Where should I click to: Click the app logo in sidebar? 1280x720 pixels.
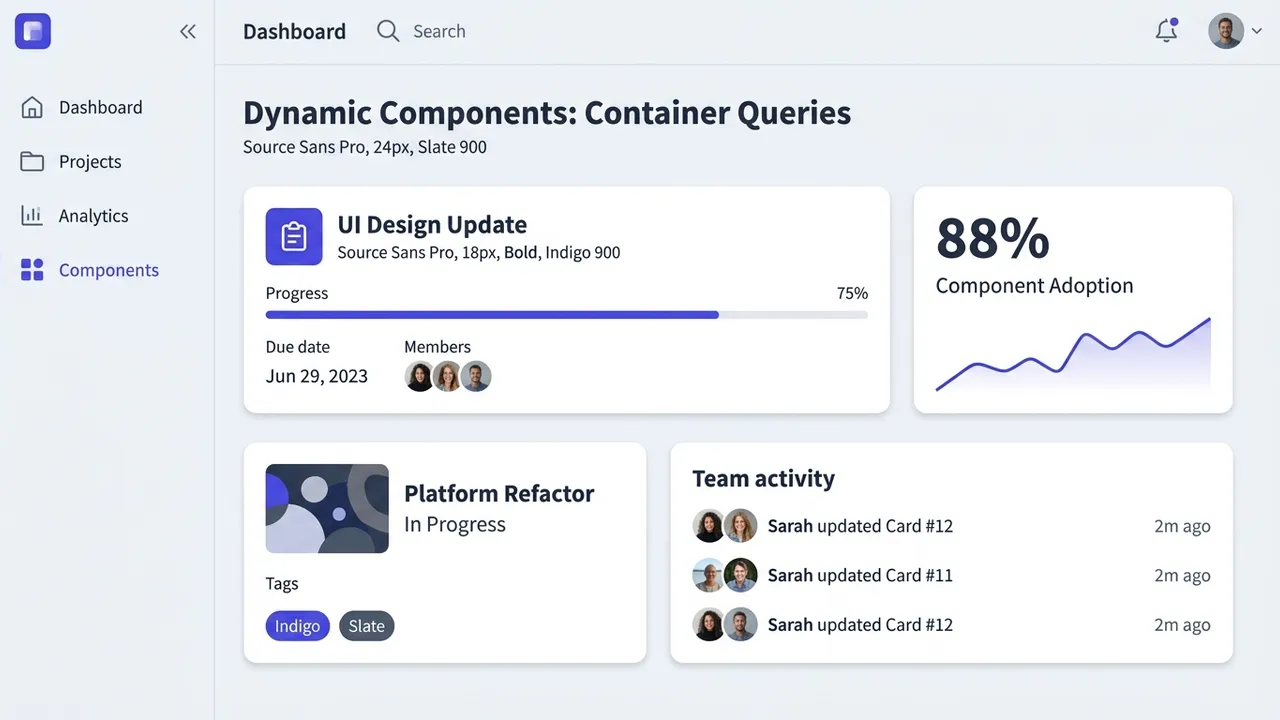(33, 31)
